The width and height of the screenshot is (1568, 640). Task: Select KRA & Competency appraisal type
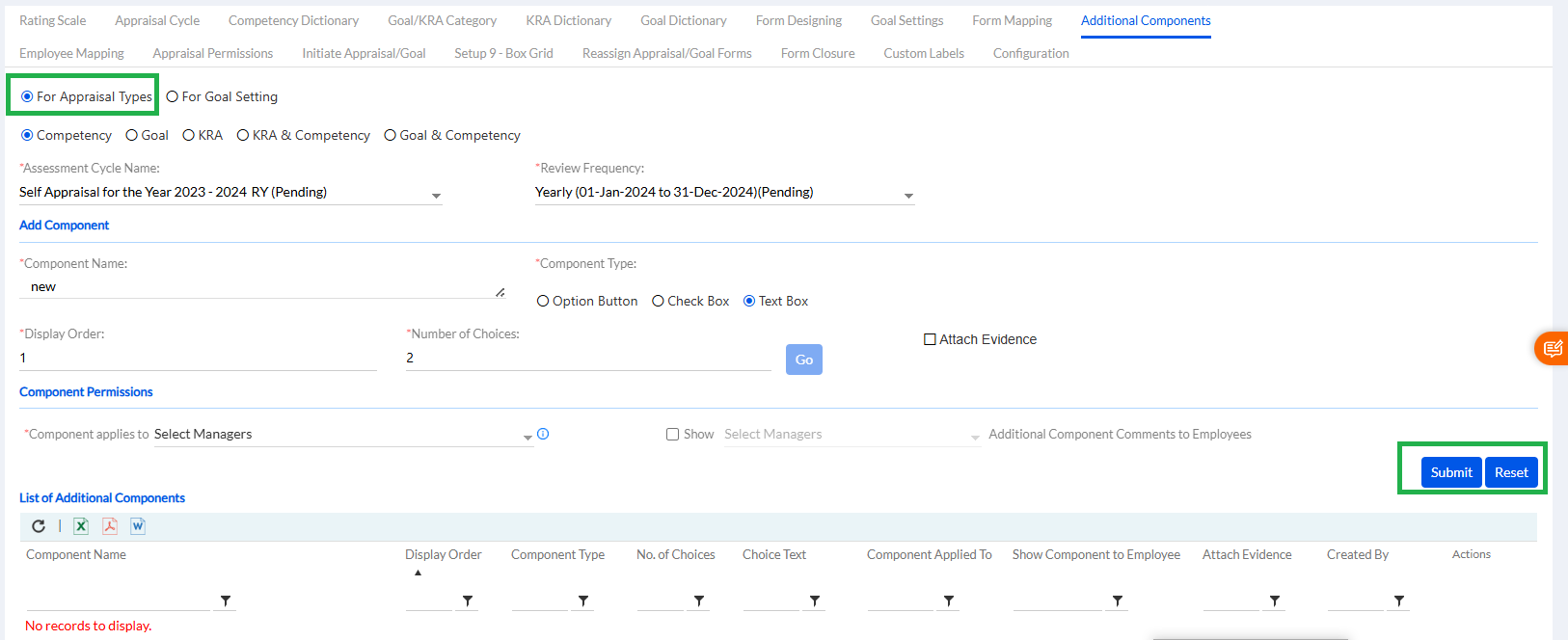coord(243,136)
